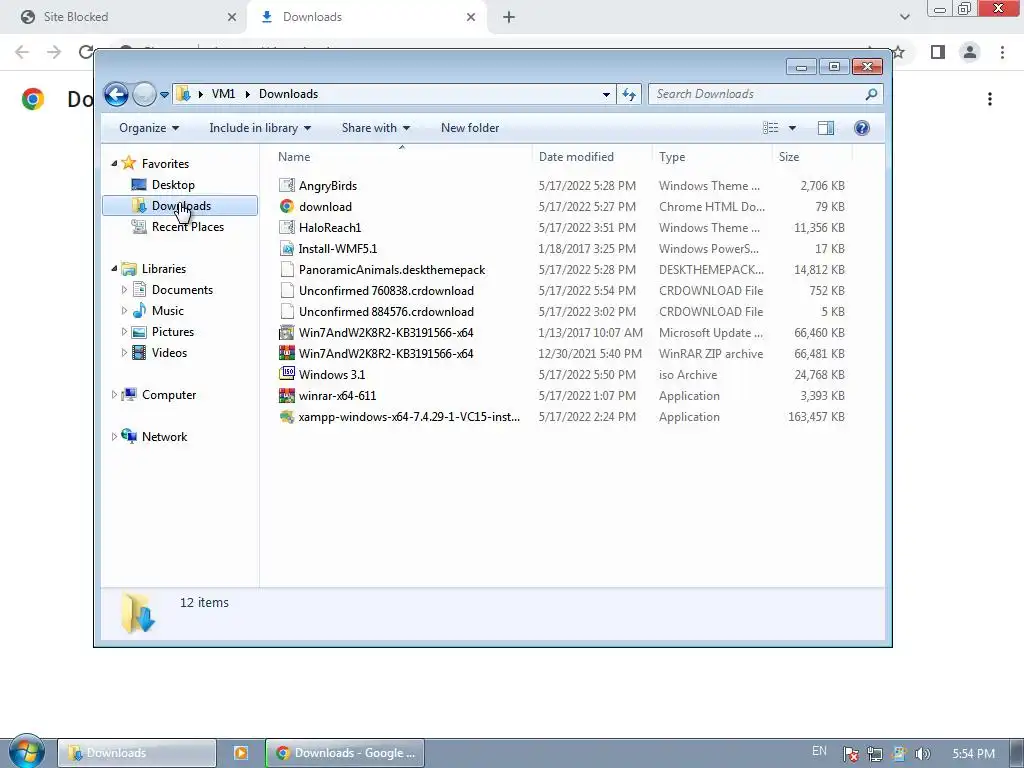Click Downloads Explorer taskbar button

pyautogui.click(x=137, y=753)
